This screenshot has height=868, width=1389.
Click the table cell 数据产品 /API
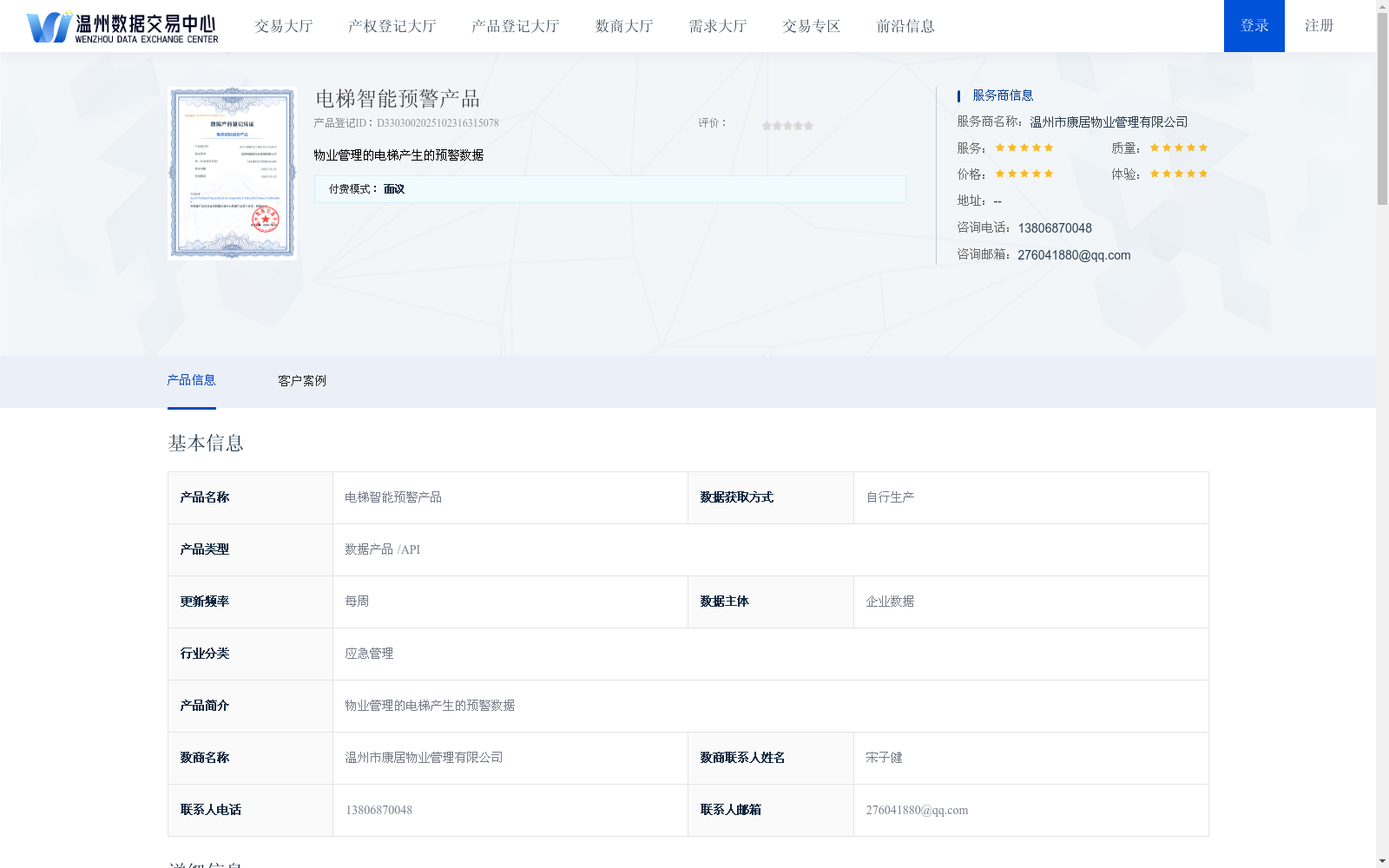[383, 549]
